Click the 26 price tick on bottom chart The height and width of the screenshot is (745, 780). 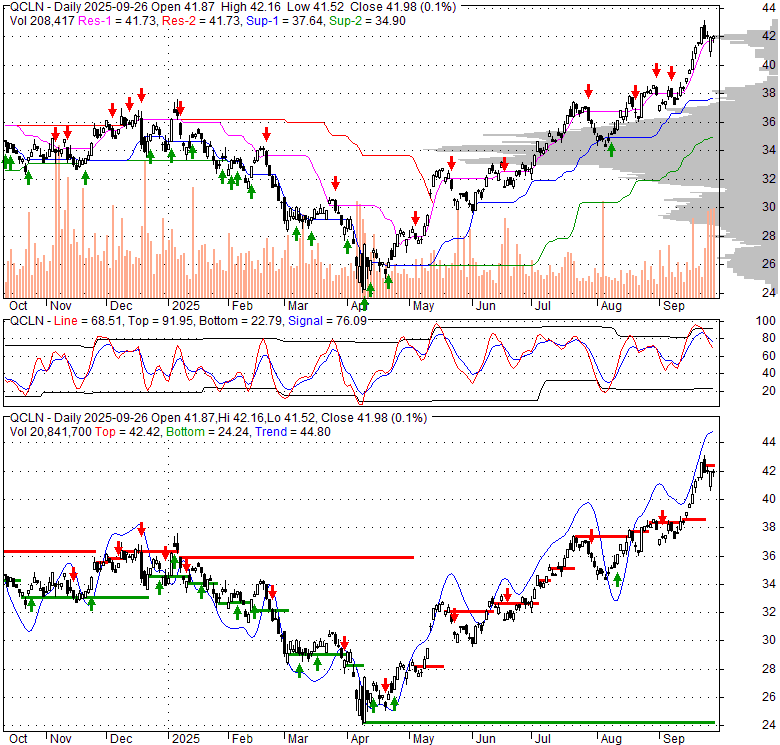point(768,697)
